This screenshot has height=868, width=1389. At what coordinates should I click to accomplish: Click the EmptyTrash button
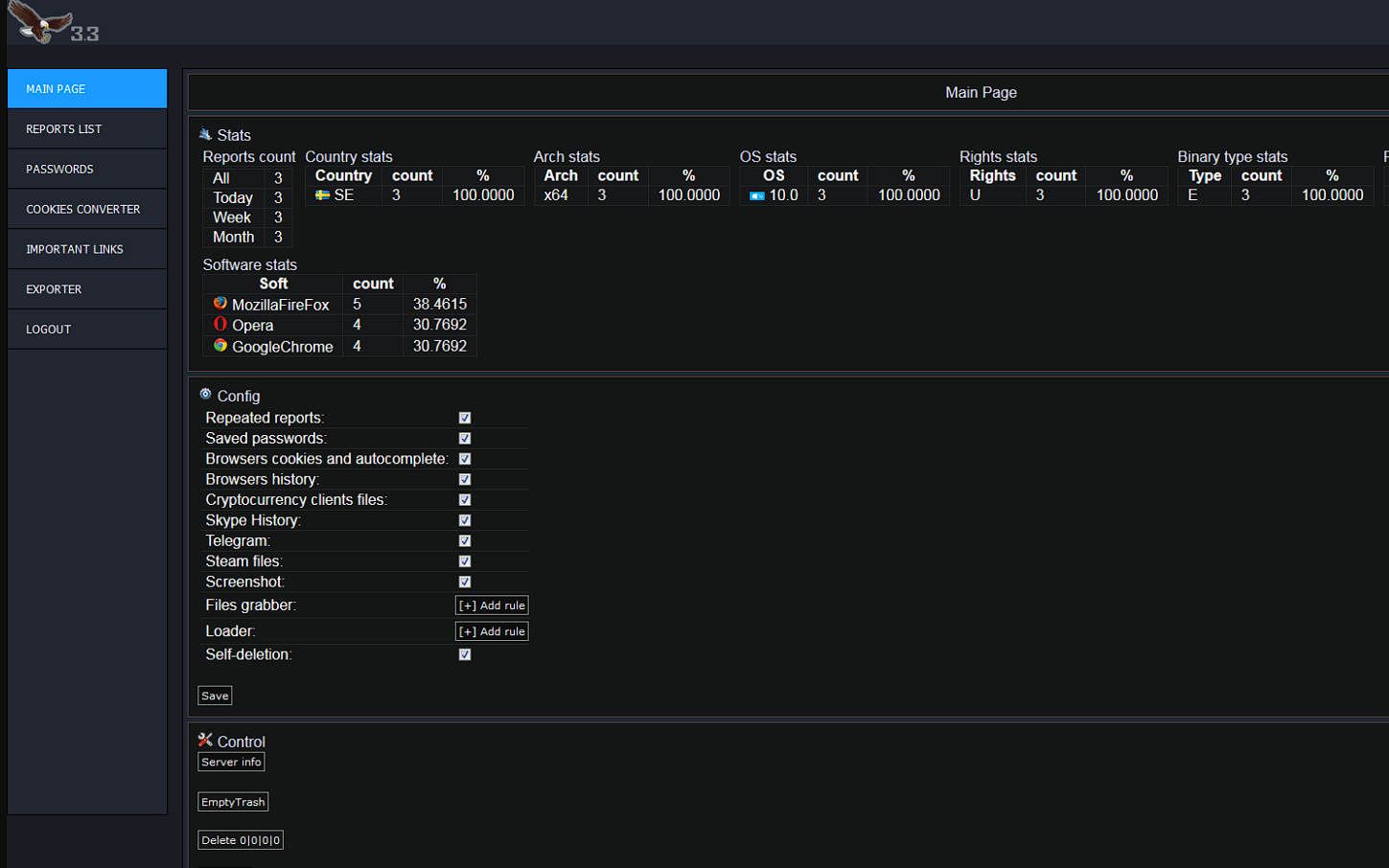233,802
